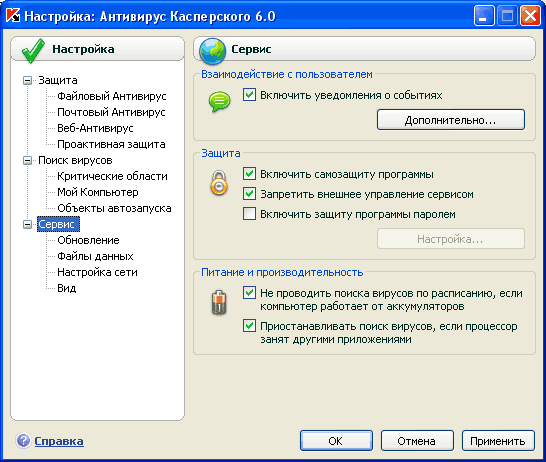Enable Включить защиту программы паролем checkbox
This screenshot has width=546, height=462.
[x=249, y=214]
